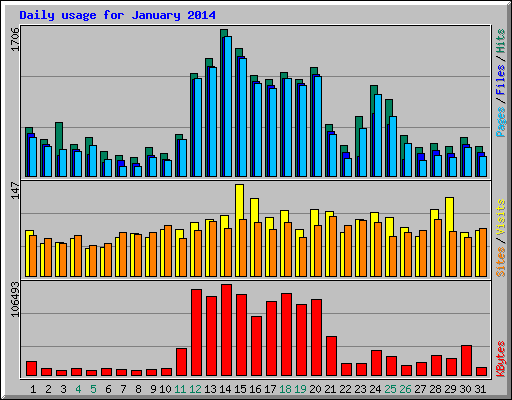Screen dimensions: 512x400
Task: Click green day label 11
Action: pos(180,389)
